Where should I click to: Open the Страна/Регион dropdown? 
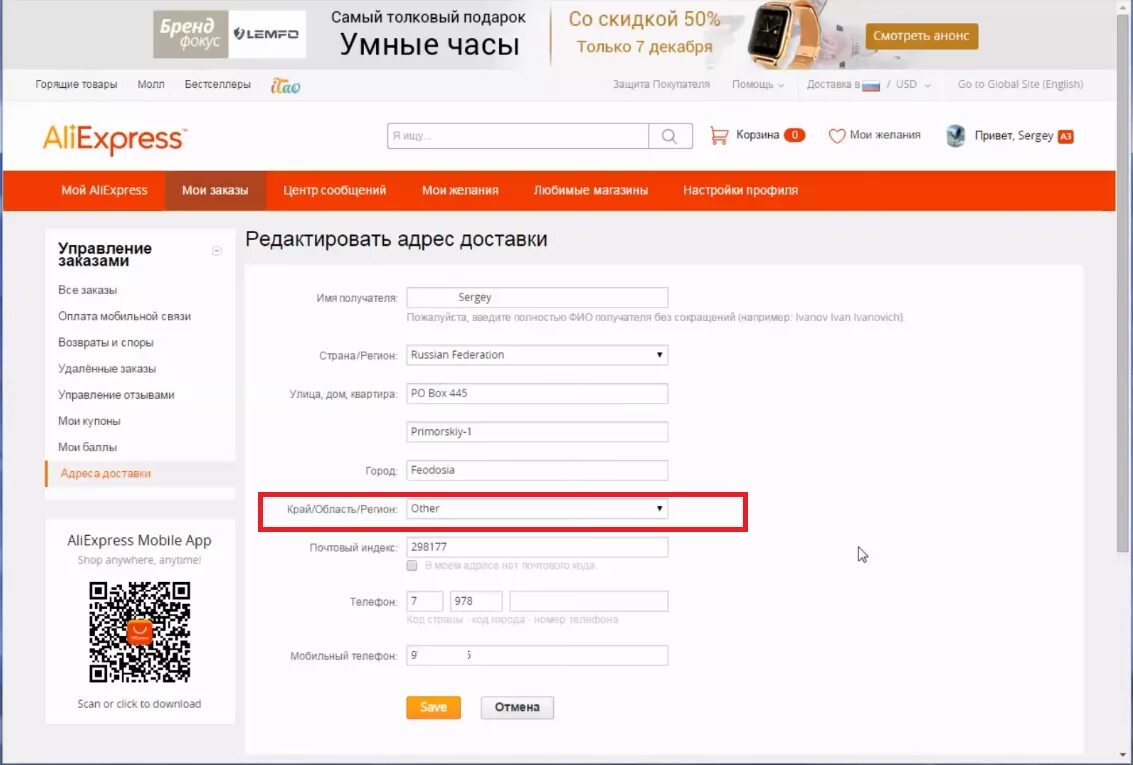click(537, 355)
